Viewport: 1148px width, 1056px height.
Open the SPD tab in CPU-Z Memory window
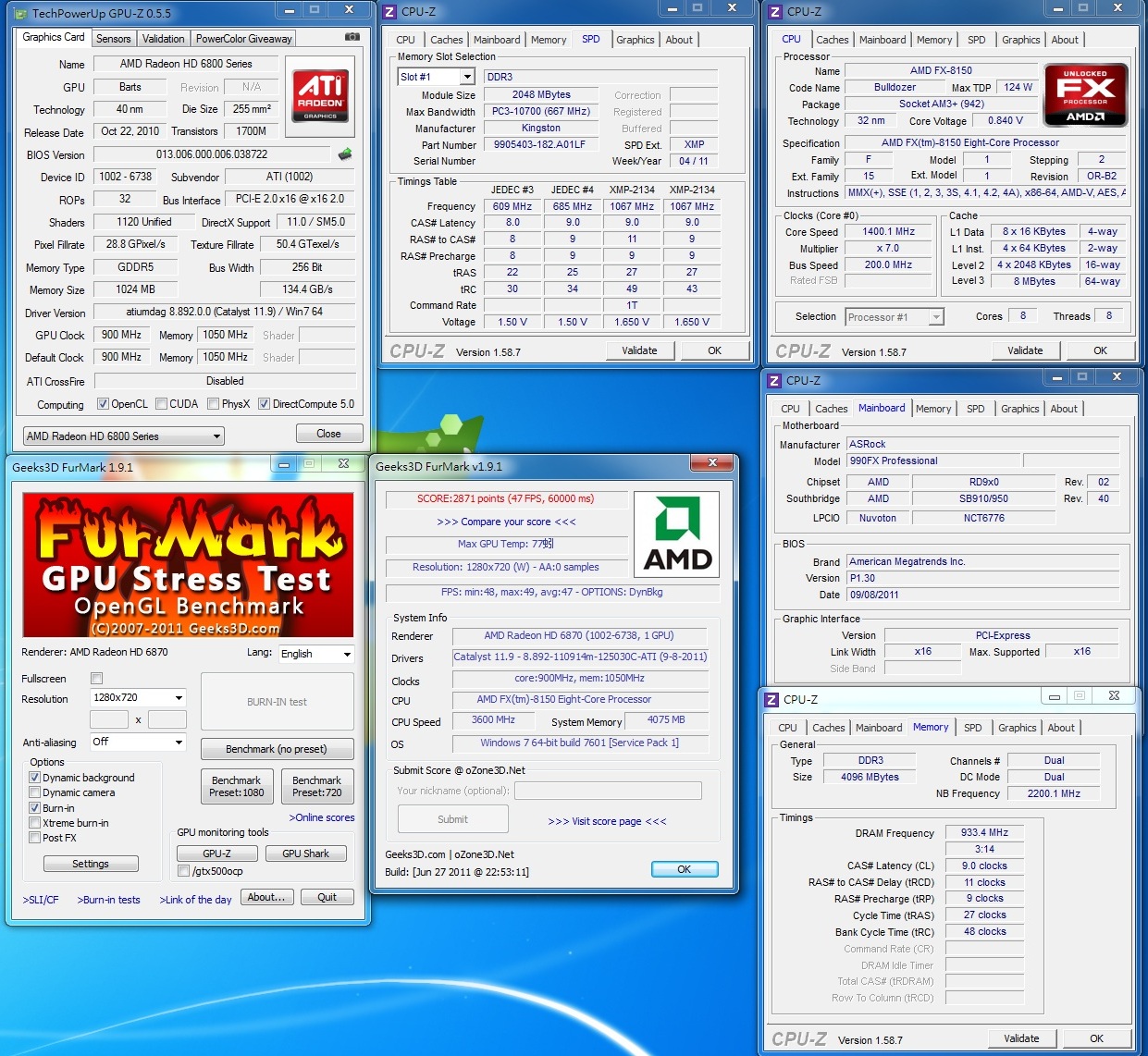click(x=972, y=728)
